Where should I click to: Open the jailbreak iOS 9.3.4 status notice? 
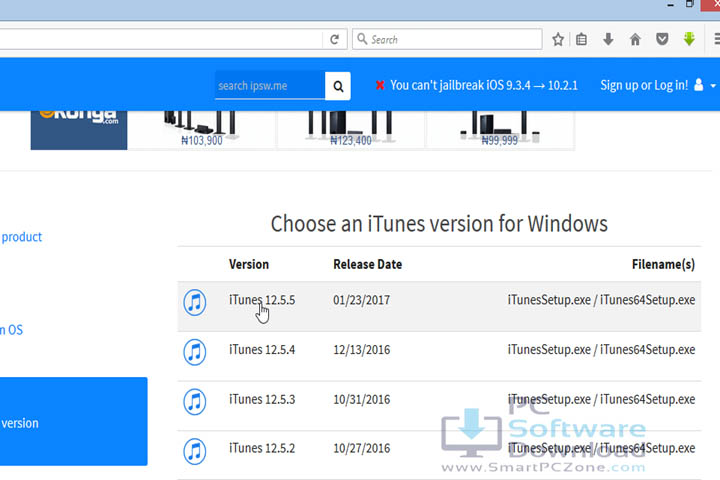(484, 85)
